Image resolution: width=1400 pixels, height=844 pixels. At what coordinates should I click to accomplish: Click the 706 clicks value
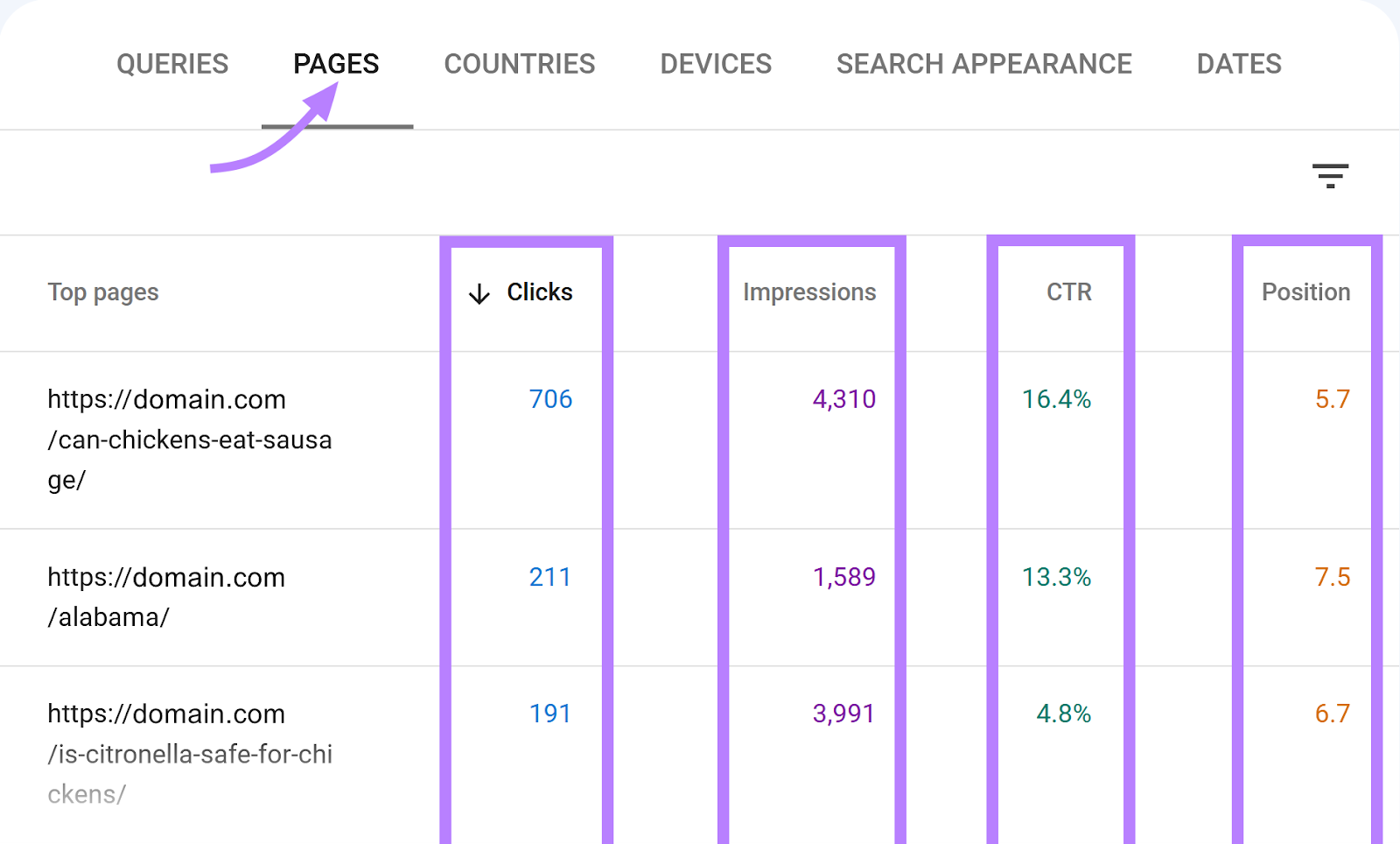(x=550, y=399)
